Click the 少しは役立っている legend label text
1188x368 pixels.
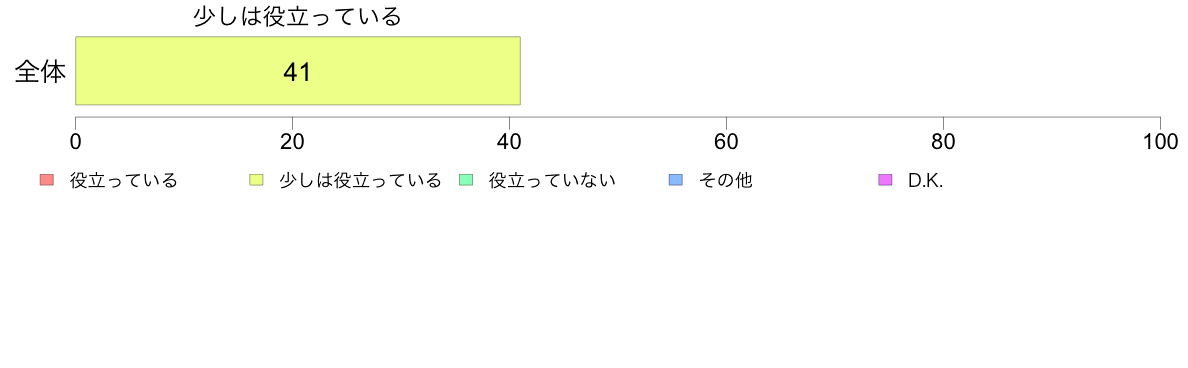pyautogui.click(x=360, y=180)
